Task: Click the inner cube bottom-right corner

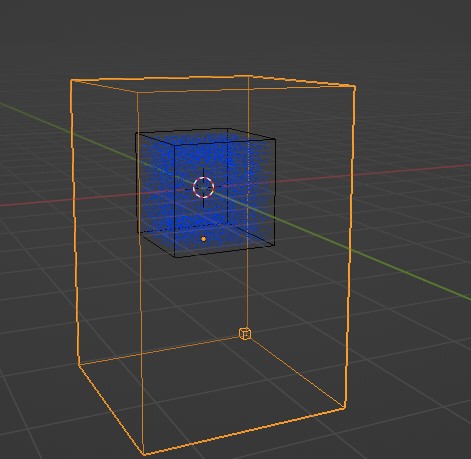Action: coord(274,245)
